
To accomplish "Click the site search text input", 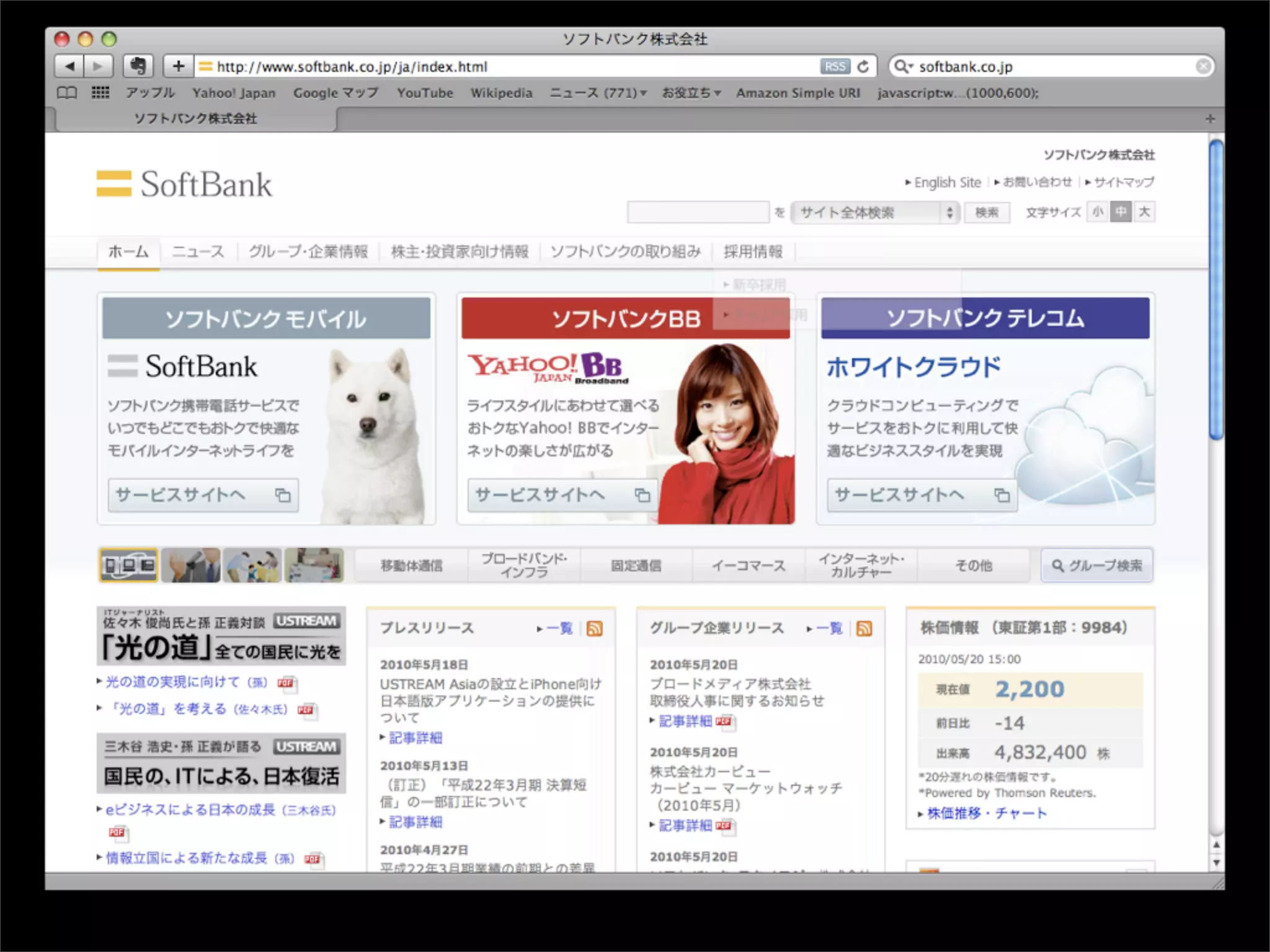I will (698, 213).
